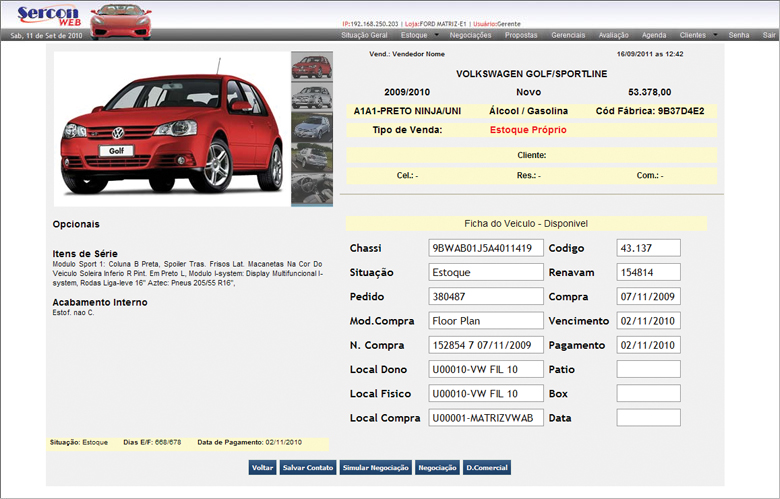Click the Cód Fábrica: 9B37D4E2 text
780x499 pixels.
click(650, 111)
